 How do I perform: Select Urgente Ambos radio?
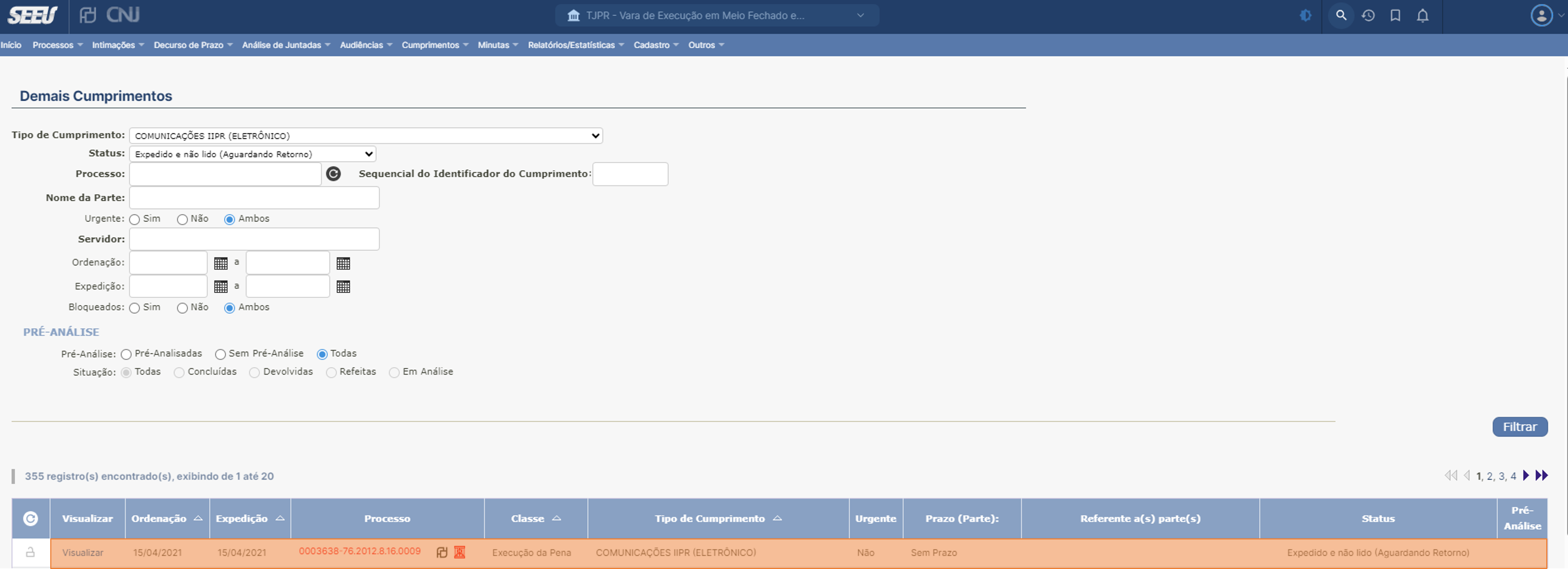coord(229,220)
